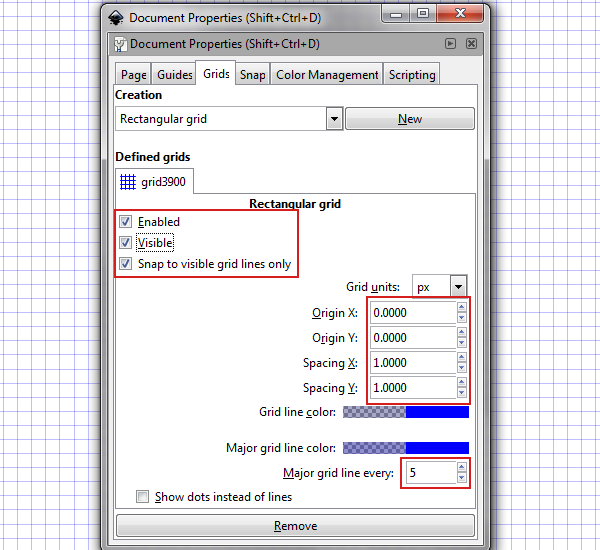The height and width of the screenshot is (550, 600).
Task: Toggle Snap to visible grid lines only
Action: (x=125, y=264)
